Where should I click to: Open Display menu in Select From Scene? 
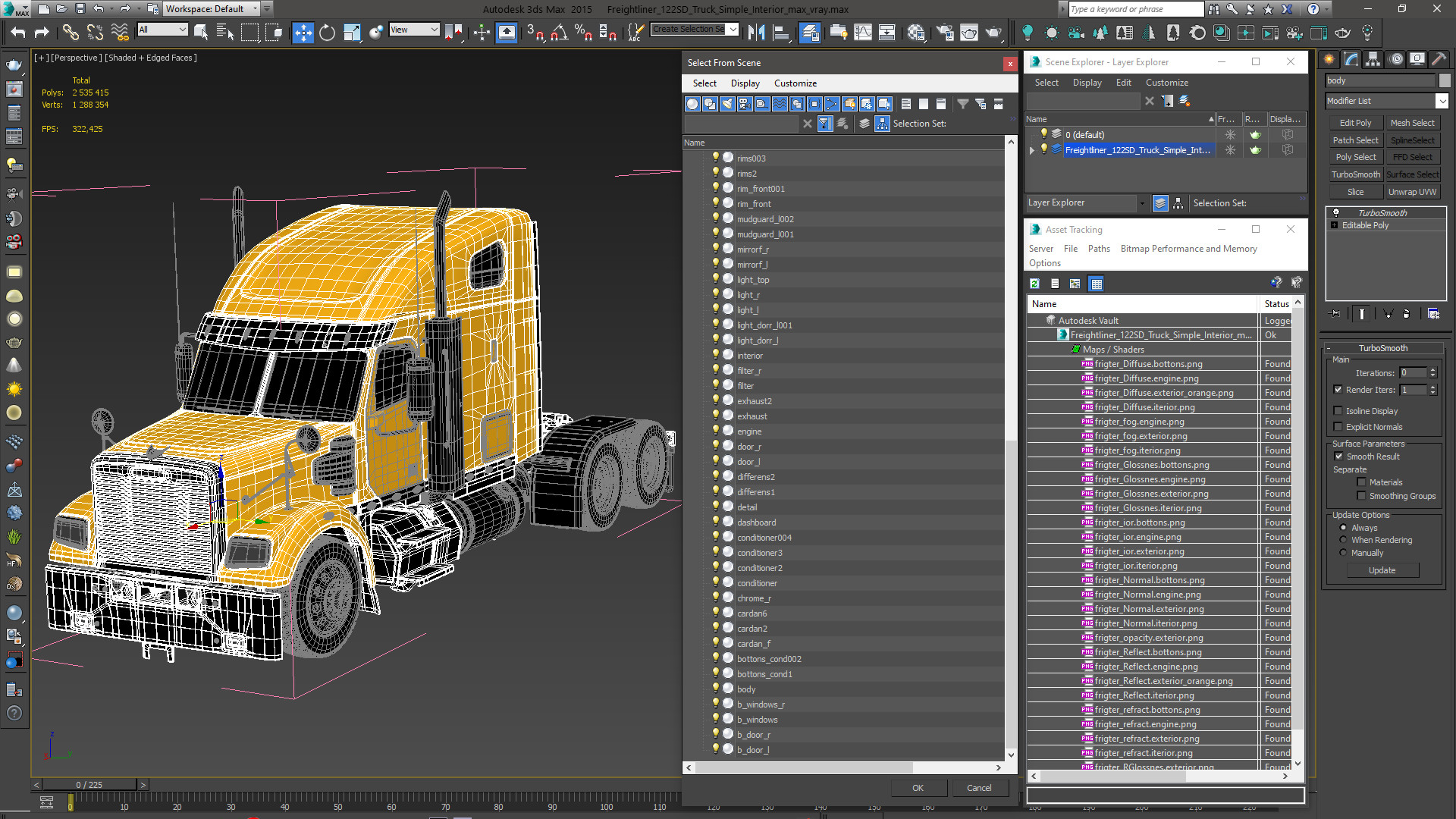point(745,83)
